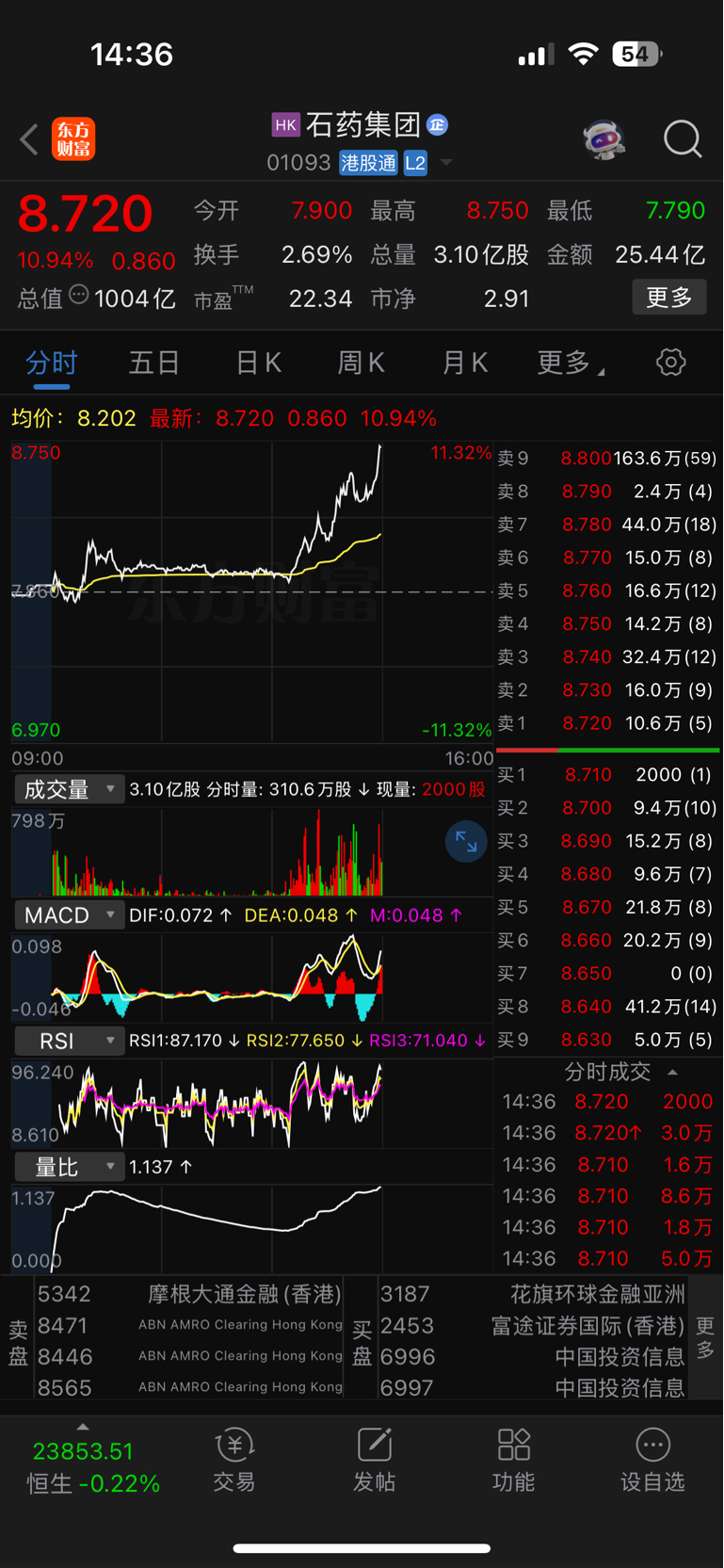Open the 量比 indicator dropdown
724x1568 pixels.
pyautogui.click(x=70, y=1167)
